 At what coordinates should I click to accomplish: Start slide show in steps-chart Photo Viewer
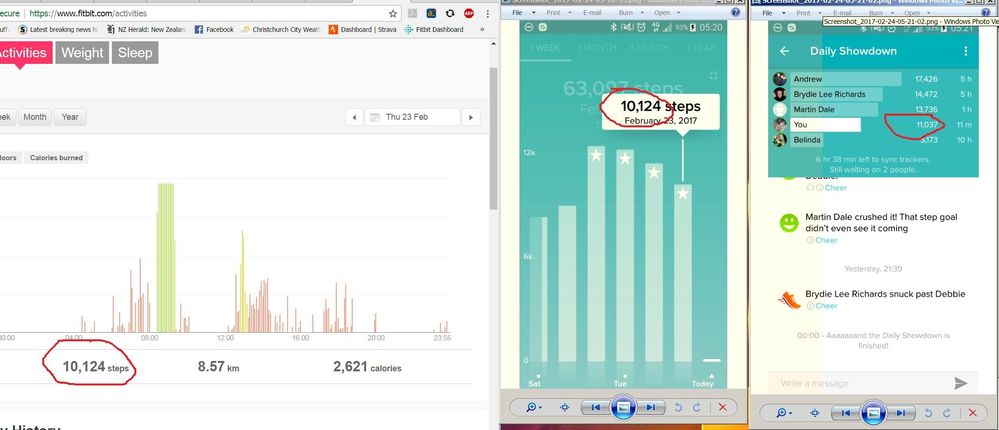pyautogui.click(x=623, y=408)
